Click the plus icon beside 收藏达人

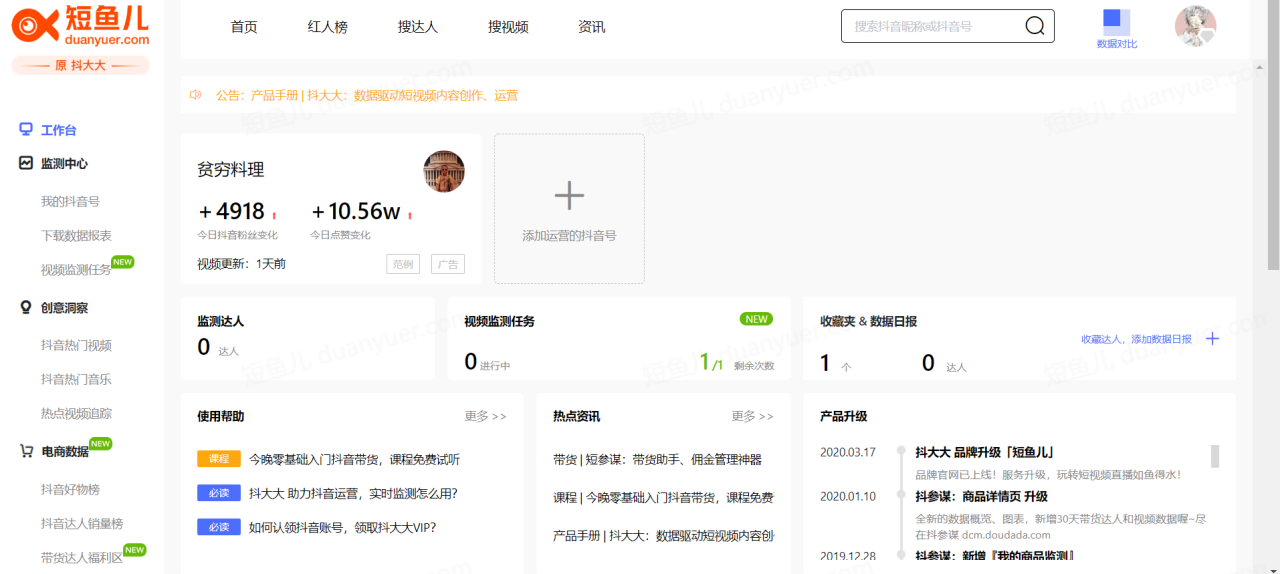[x=1212, y=339]
